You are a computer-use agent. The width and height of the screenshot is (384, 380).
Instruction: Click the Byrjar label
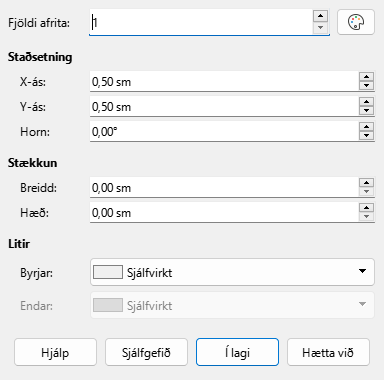[37, 273]
